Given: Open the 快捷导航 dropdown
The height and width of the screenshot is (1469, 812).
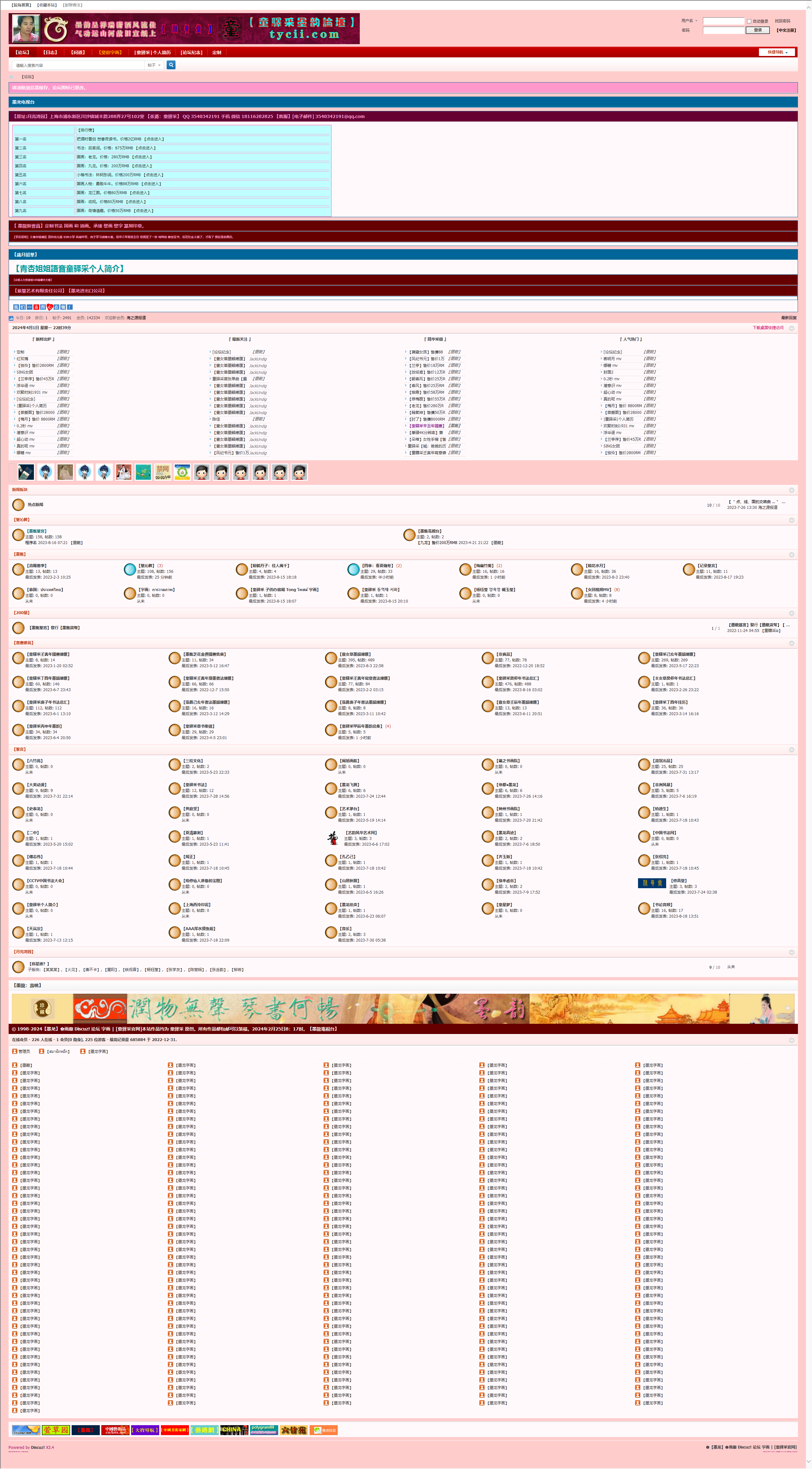Looking at the screenshot, I should (777, 52).
